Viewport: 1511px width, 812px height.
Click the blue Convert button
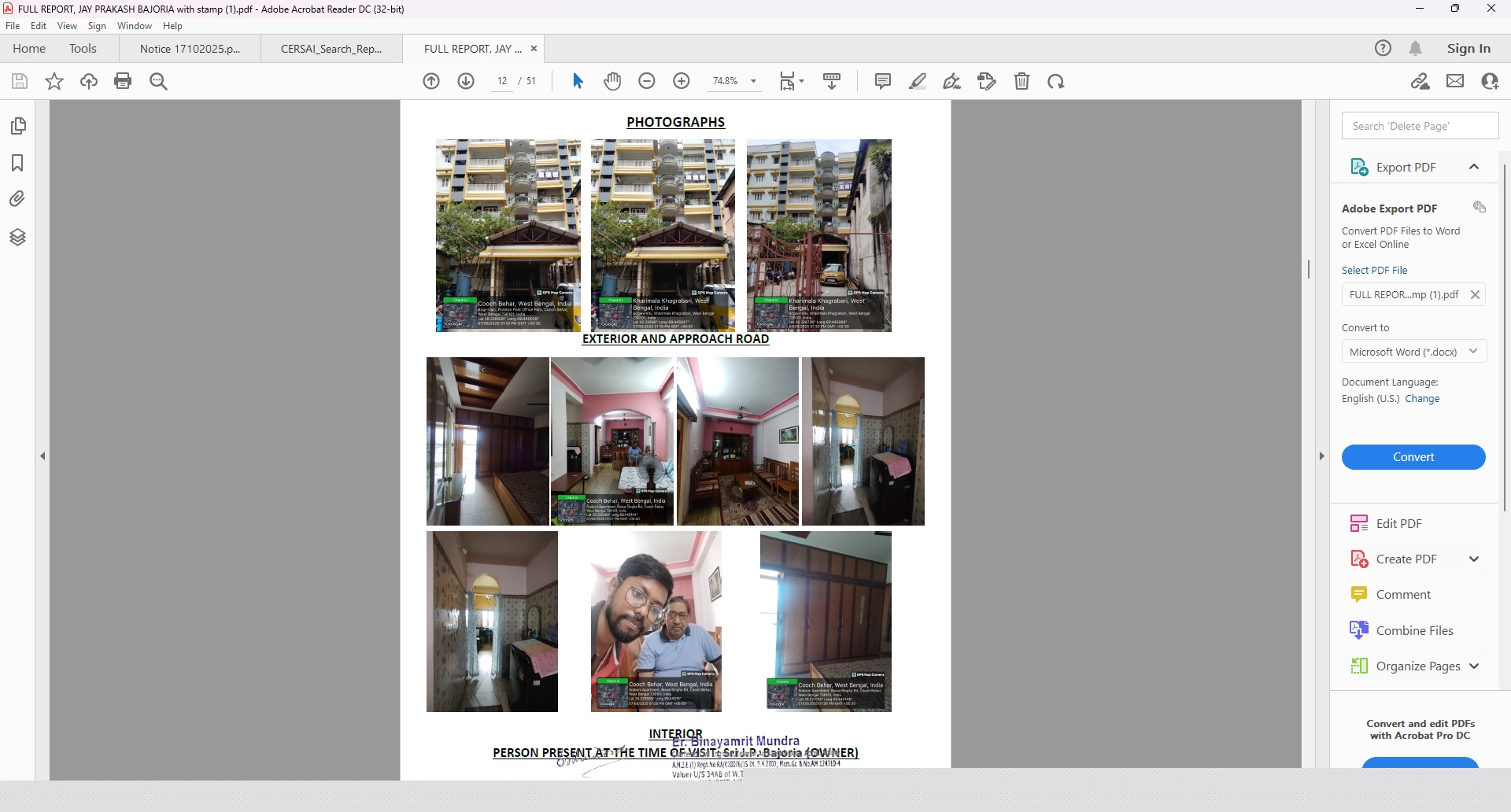click(x=1413, y=457)
